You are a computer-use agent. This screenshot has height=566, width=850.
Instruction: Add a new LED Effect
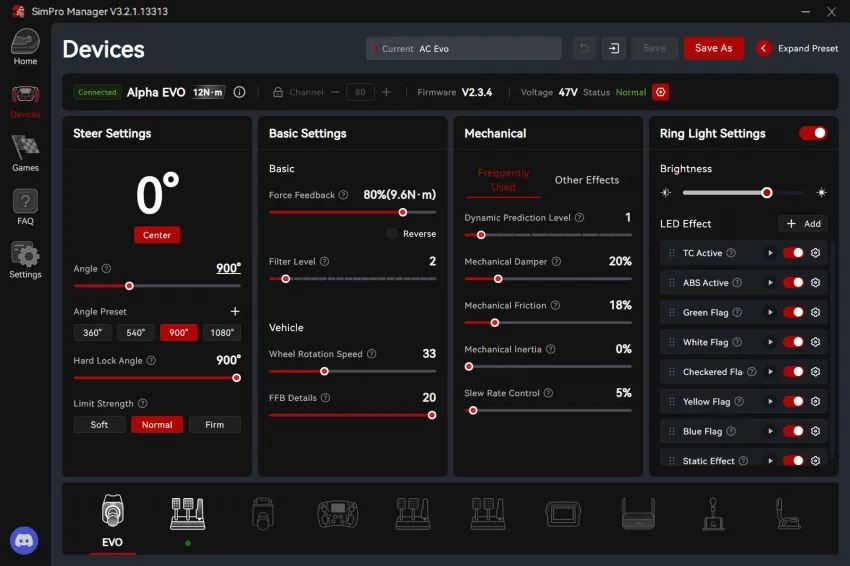coord(803,223)
